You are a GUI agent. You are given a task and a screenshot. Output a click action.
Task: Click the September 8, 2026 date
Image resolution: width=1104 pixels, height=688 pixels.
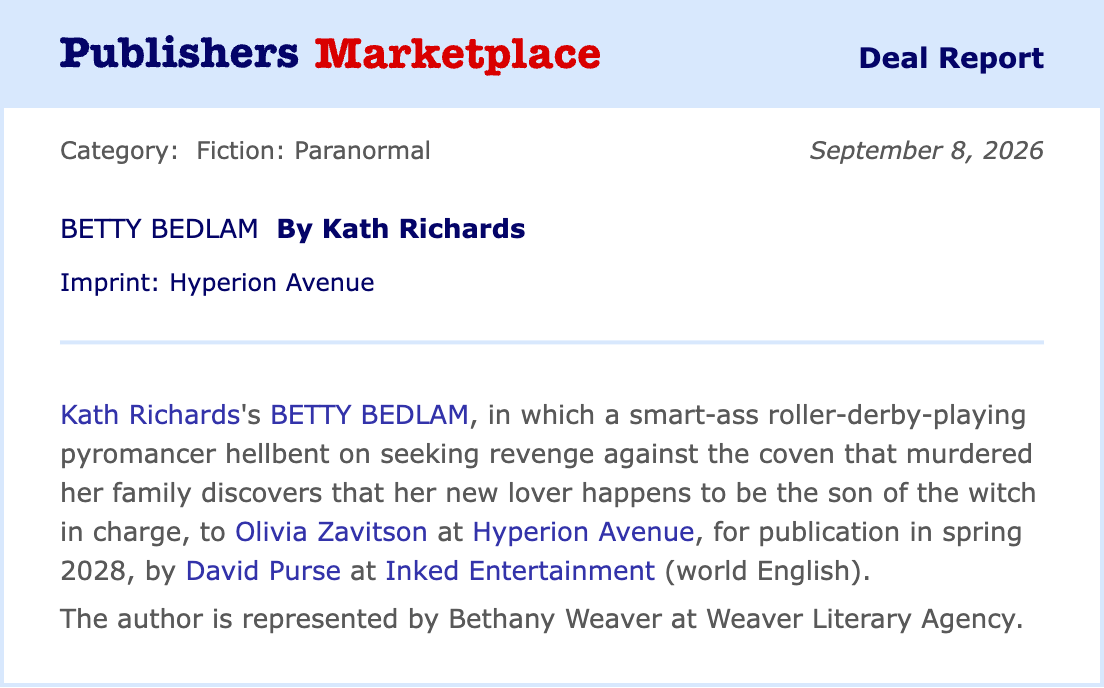(x=927, y=151)
